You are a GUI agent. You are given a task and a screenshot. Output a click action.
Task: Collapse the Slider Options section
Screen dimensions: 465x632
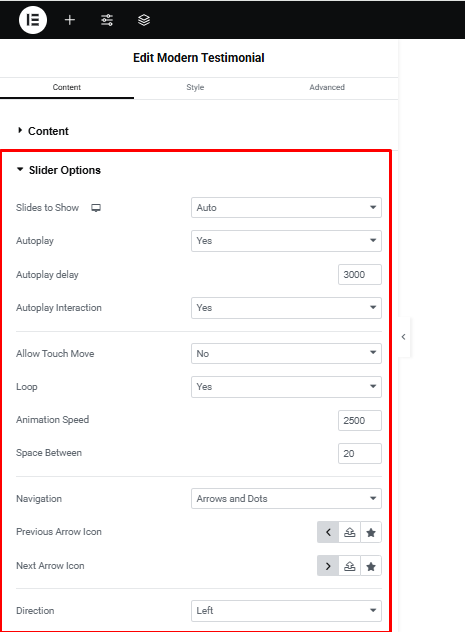click(59, 170)
